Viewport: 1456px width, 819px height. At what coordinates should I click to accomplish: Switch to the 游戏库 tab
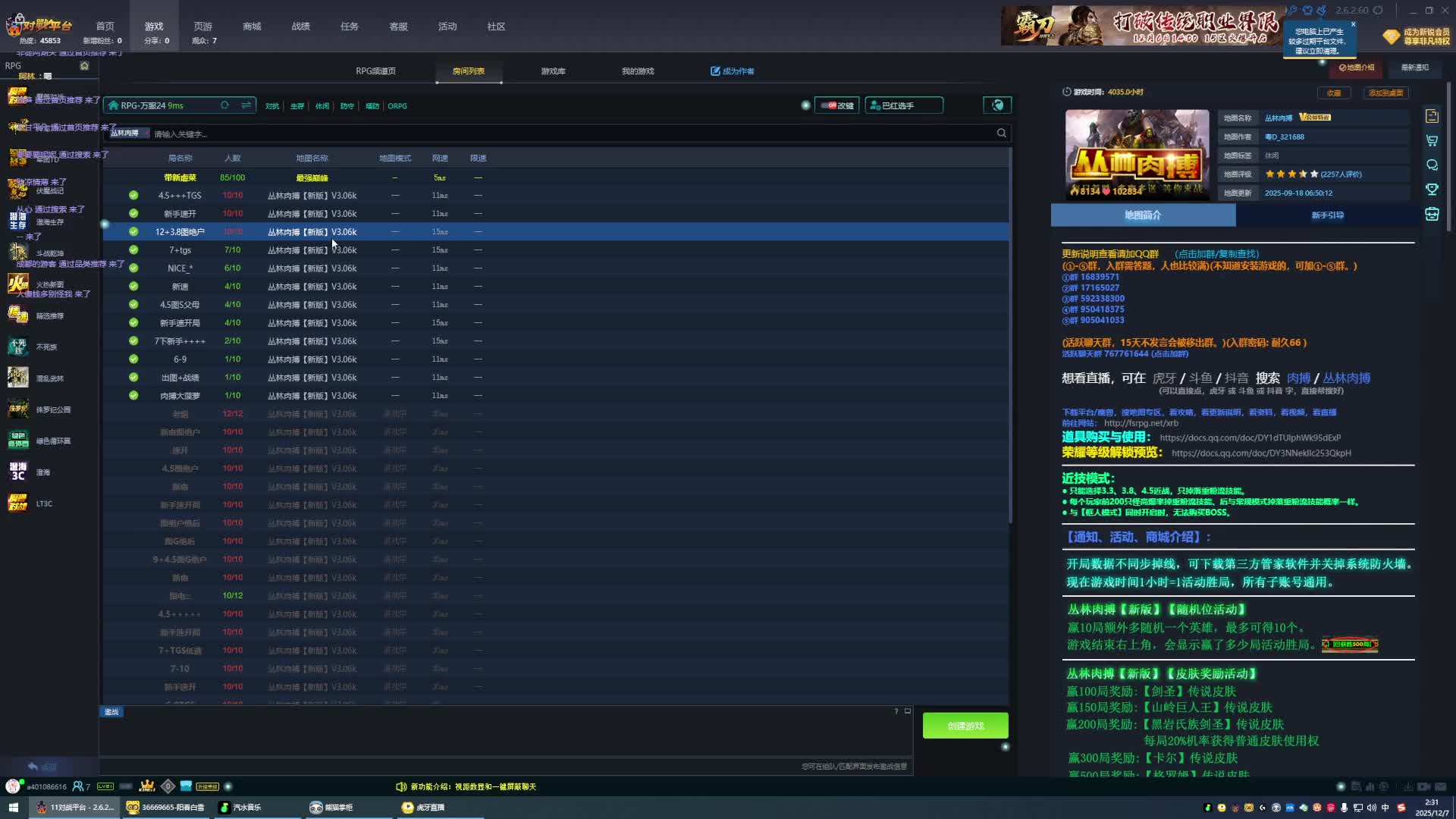tap(553, 71)
